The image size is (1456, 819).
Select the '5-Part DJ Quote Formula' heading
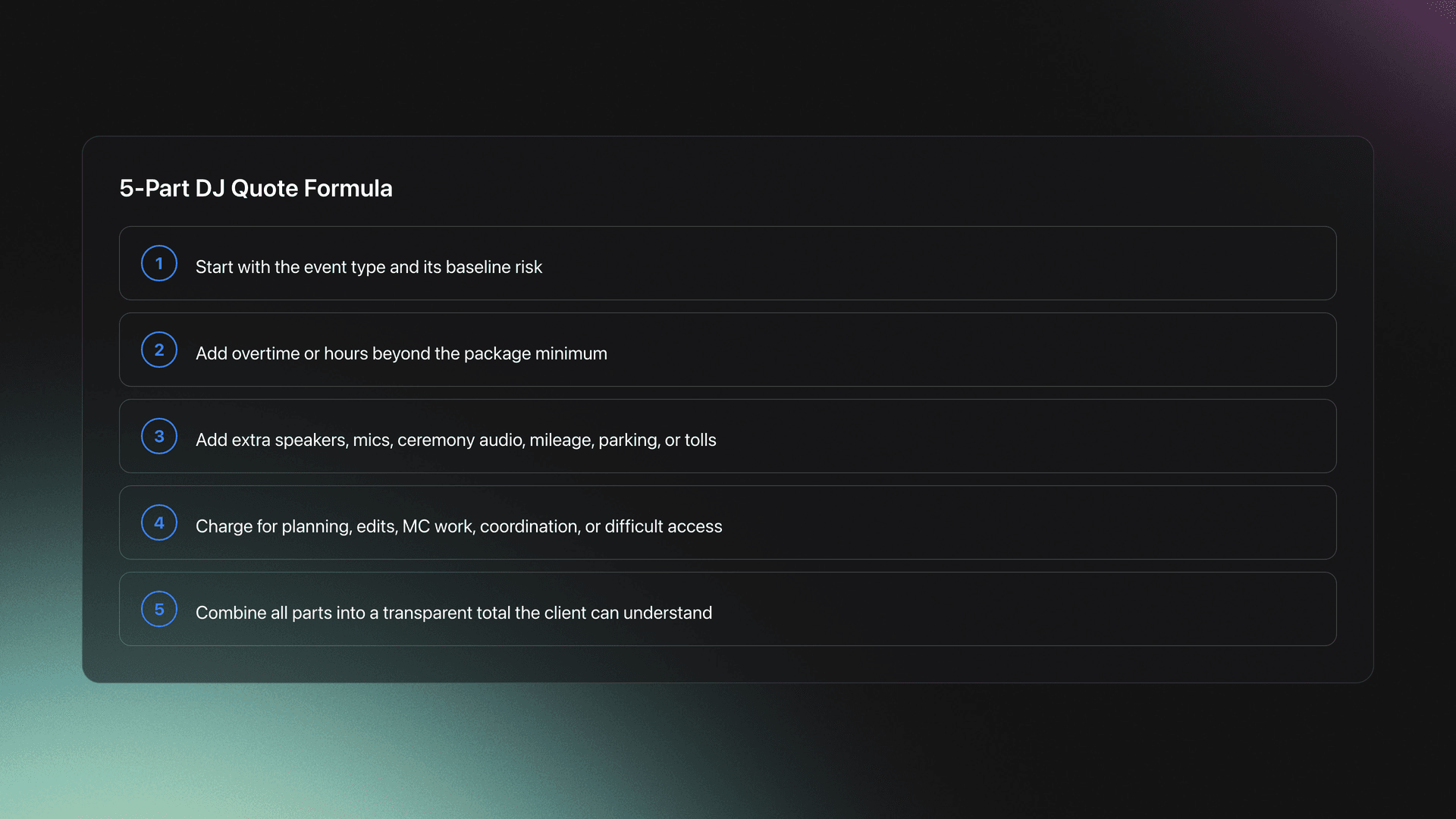coord(256,188)
